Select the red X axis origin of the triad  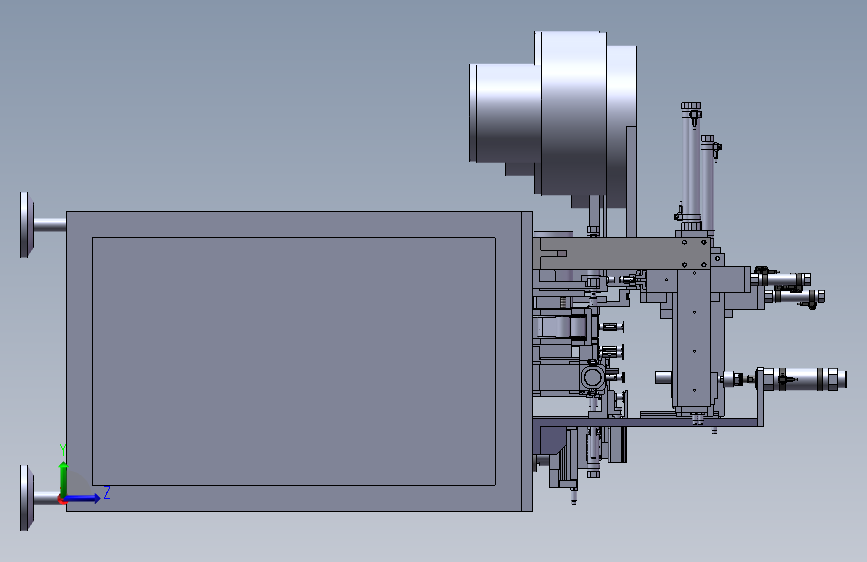[x=62, y=500]
